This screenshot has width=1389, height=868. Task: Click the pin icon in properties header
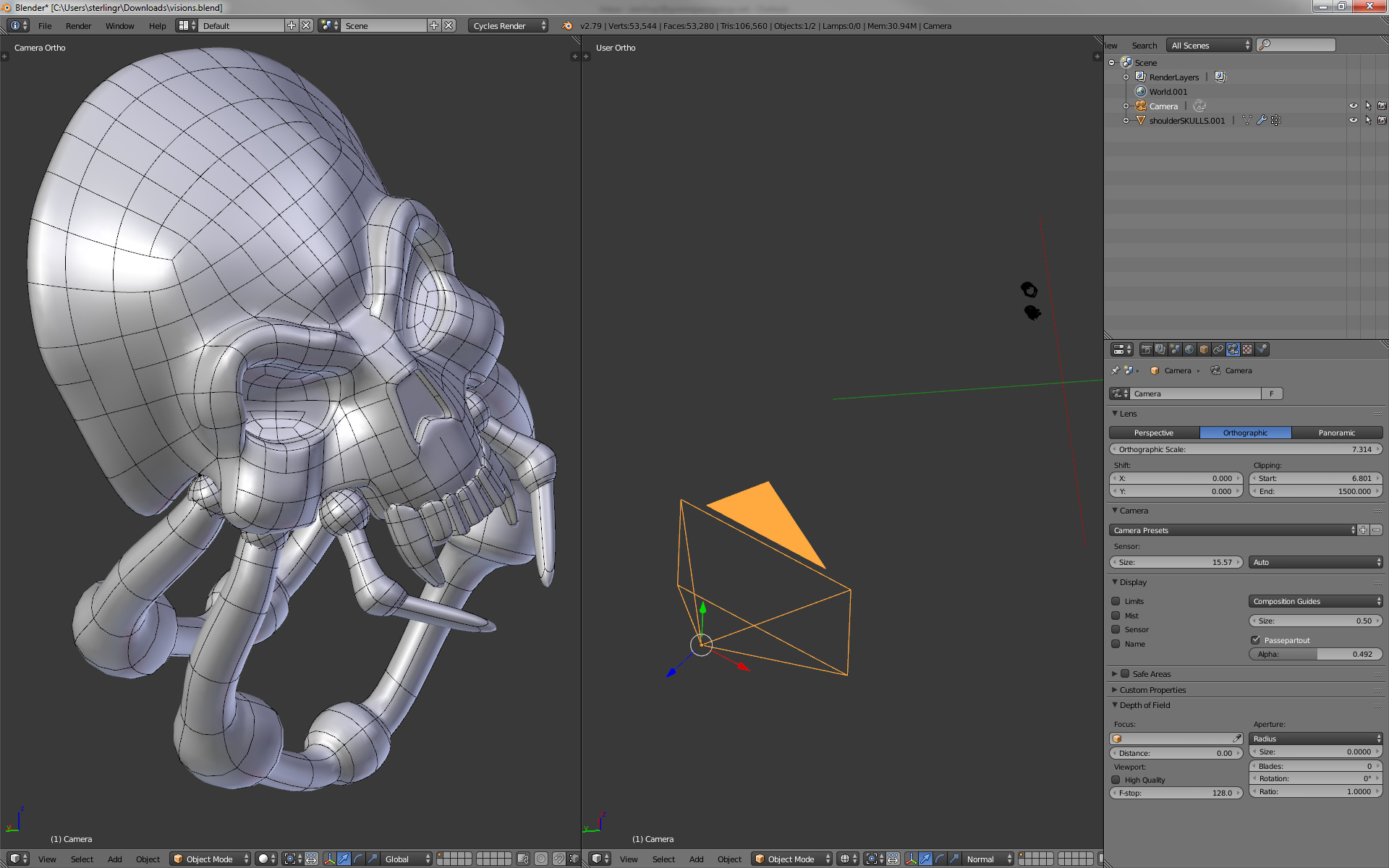click(1115, 370)
